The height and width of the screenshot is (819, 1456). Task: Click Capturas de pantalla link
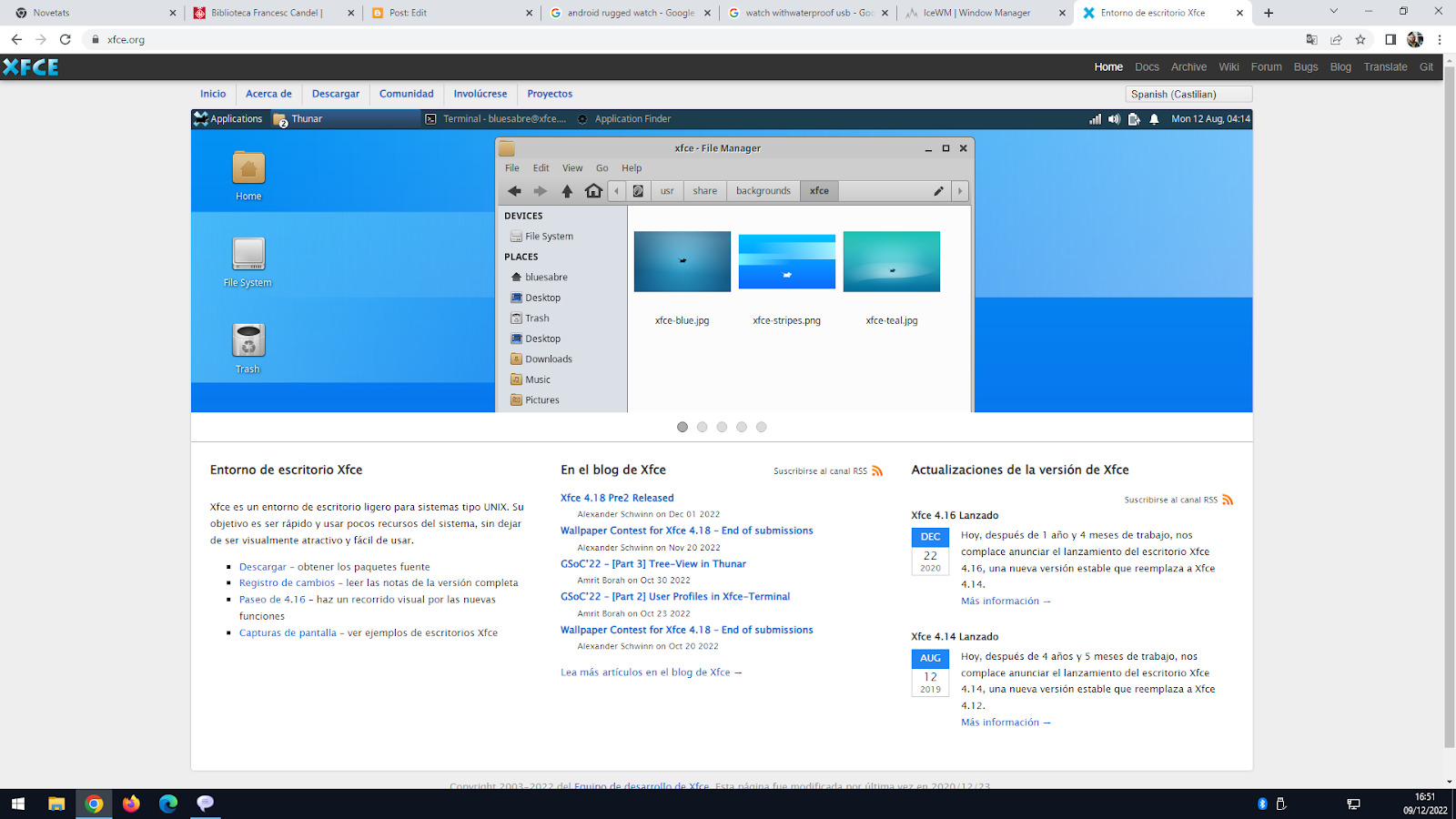(288, 633)
